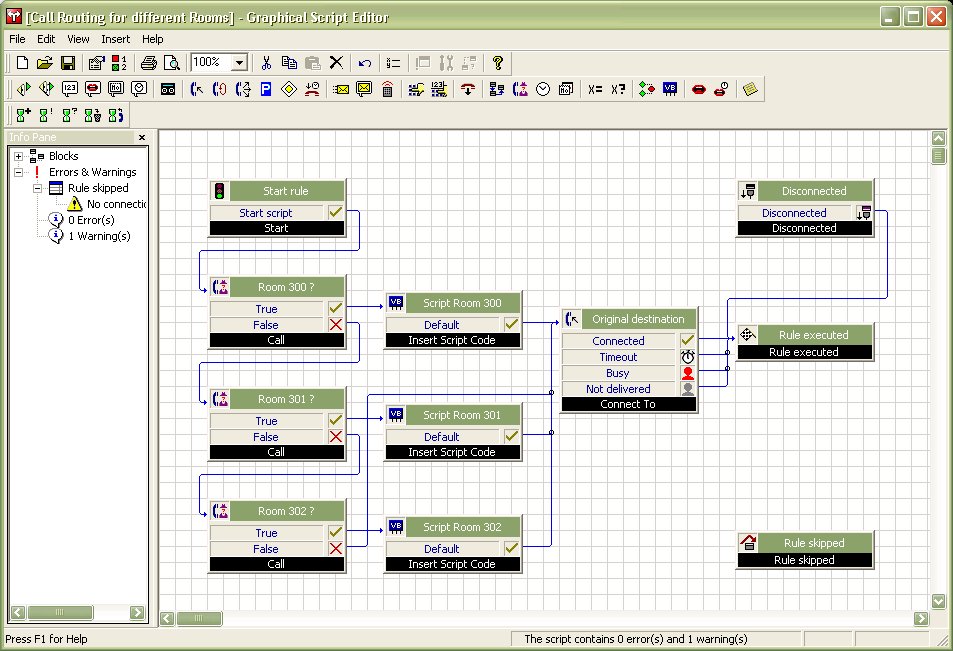Click the yellow Help question mark icon

click(498, 63)
